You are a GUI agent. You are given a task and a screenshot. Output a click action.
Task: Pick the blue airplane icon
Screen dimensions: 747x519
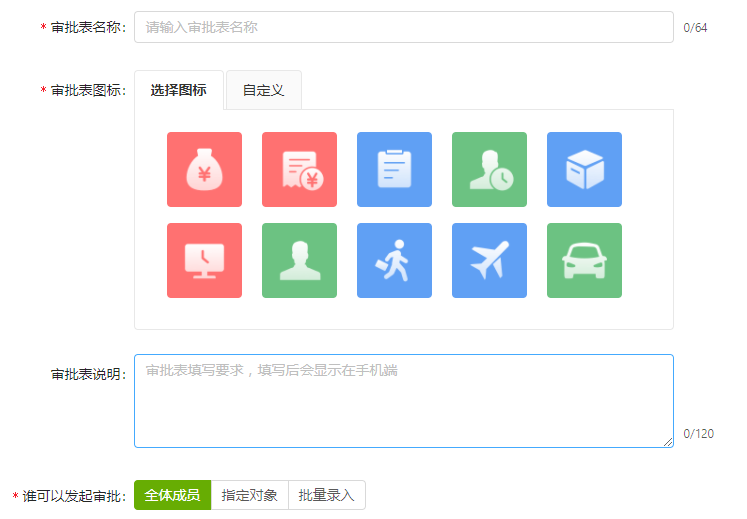point(489,261)
